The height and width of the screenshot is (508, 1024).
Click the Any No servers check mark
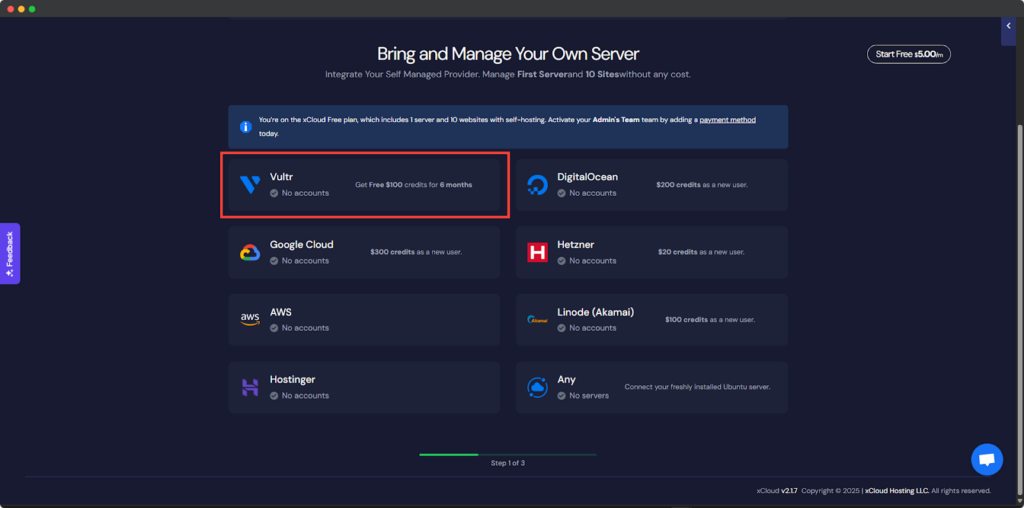tap(562, 396)
